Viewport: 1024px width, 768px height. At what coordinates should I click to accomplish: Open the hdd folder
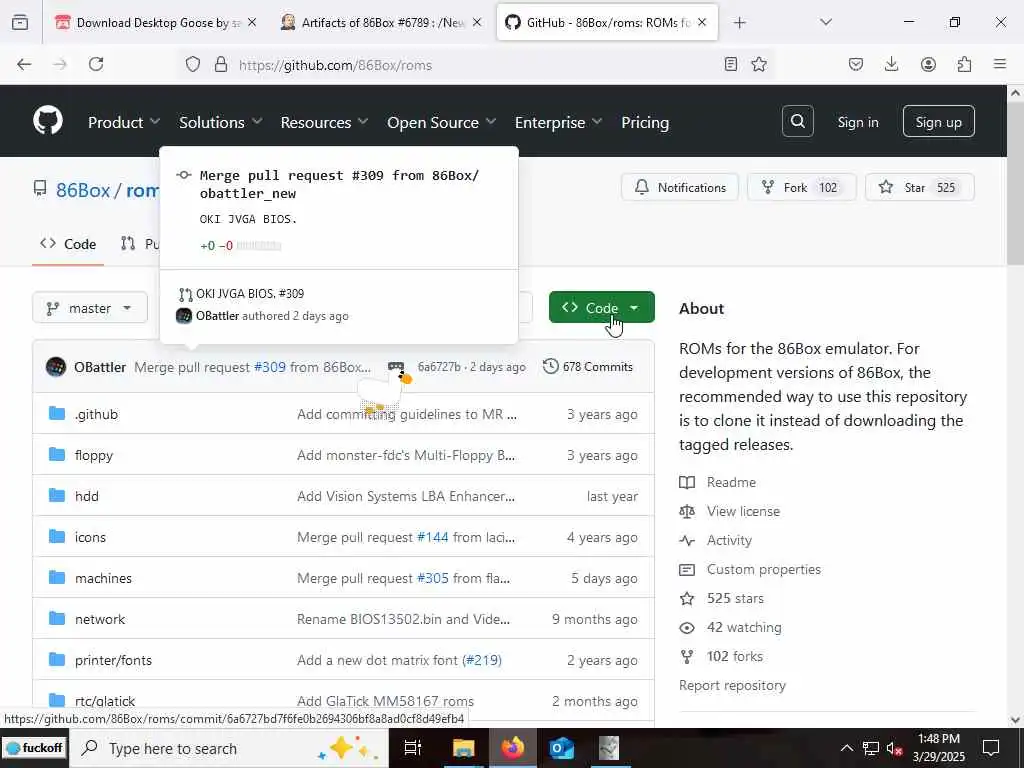[x=86, y=496]
